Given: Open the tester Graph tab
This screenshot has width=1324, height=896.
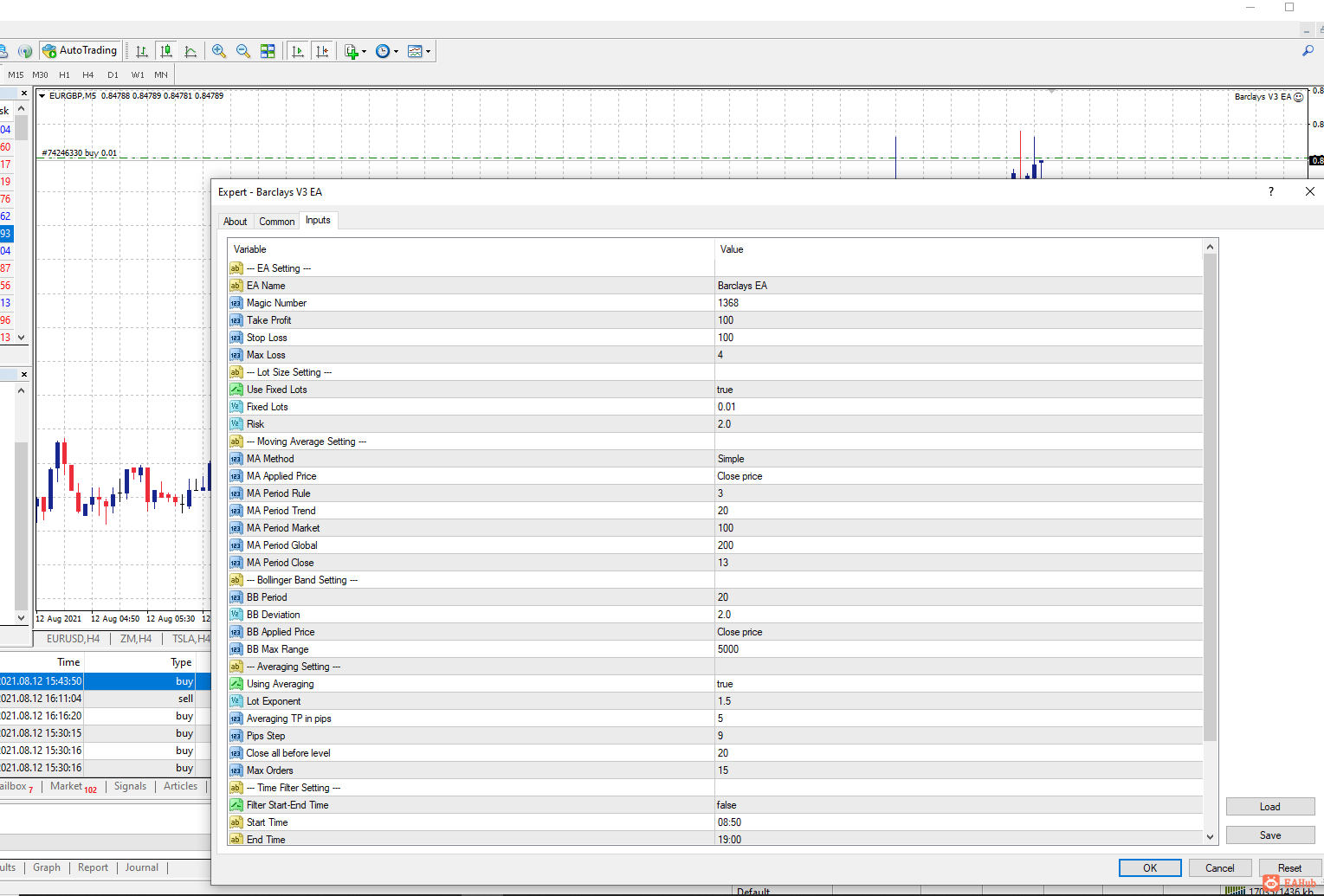Looking at the screenshot, I should click(x=47, y=867).
